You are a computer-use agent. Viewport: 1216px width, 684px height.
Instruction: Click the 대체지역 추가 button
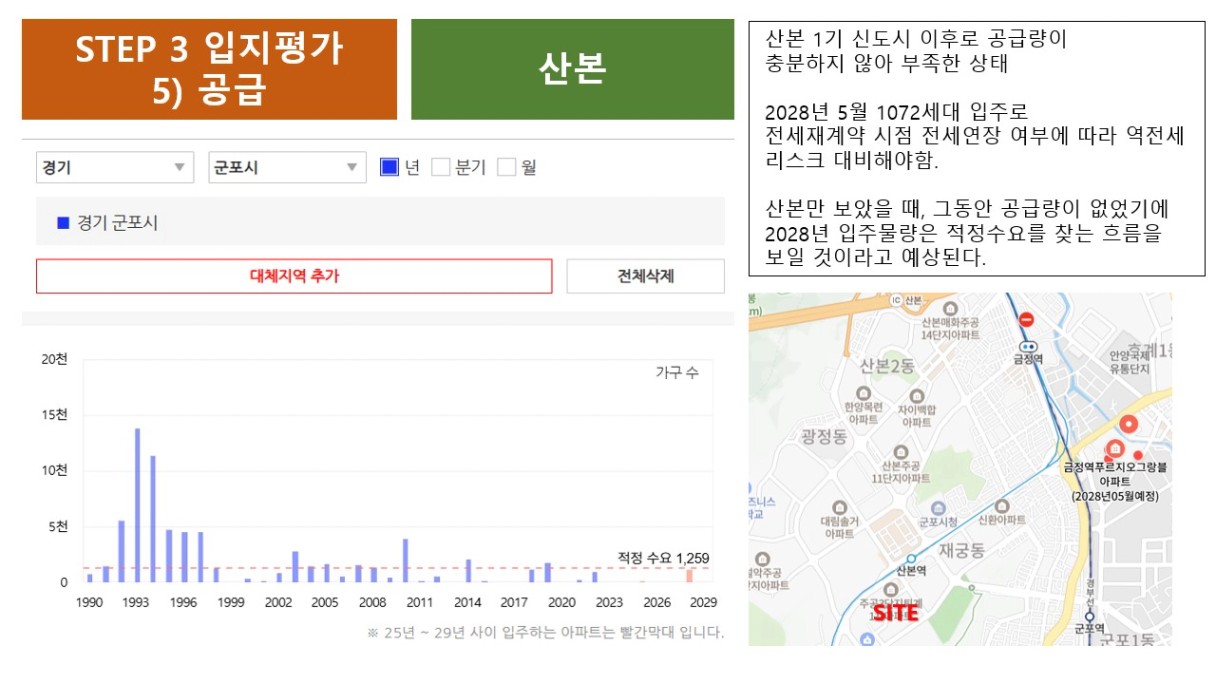tap(294, 276)
